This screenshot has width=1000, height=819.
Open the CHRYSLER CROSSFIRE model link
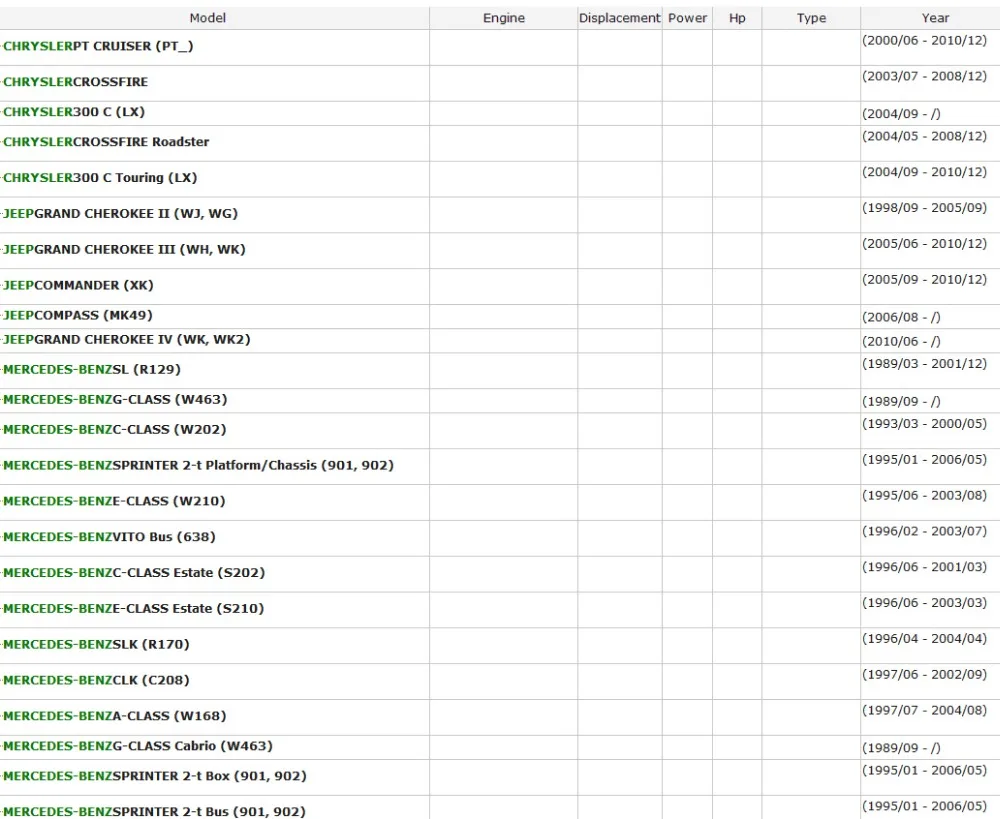[x=75, y=82]
